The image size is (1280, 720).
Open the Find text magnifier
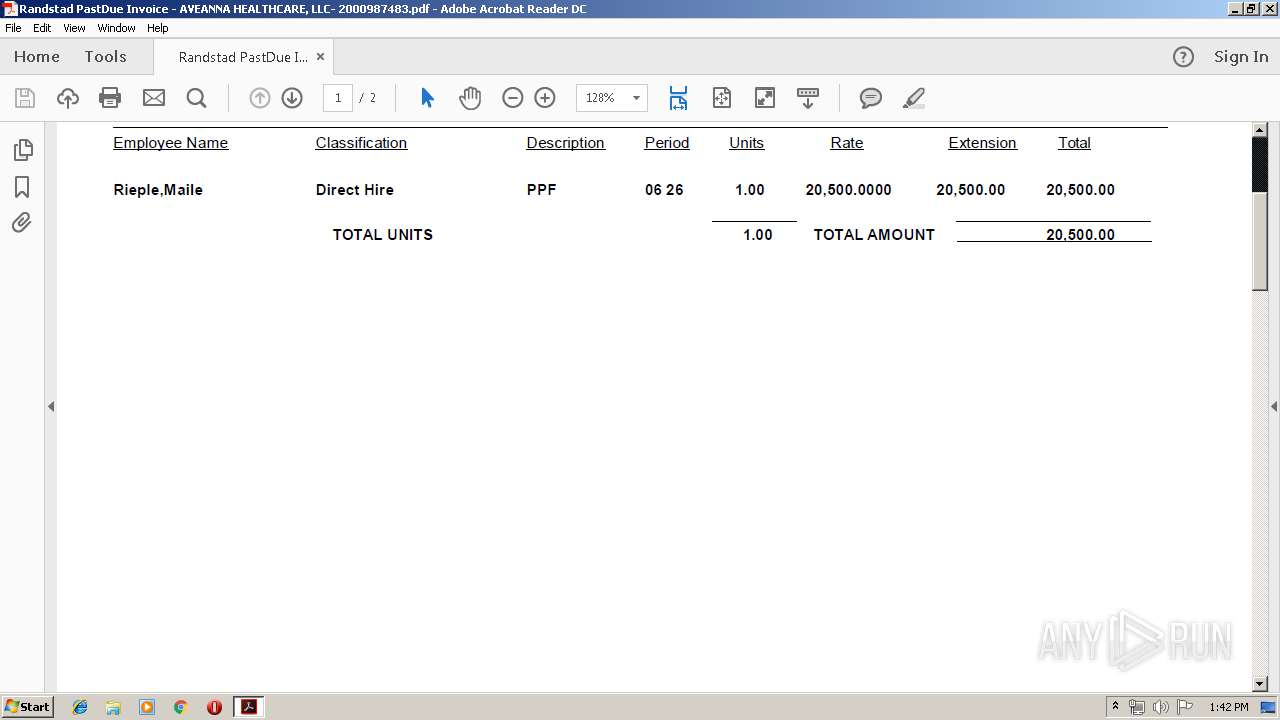[x=197, y=98]
